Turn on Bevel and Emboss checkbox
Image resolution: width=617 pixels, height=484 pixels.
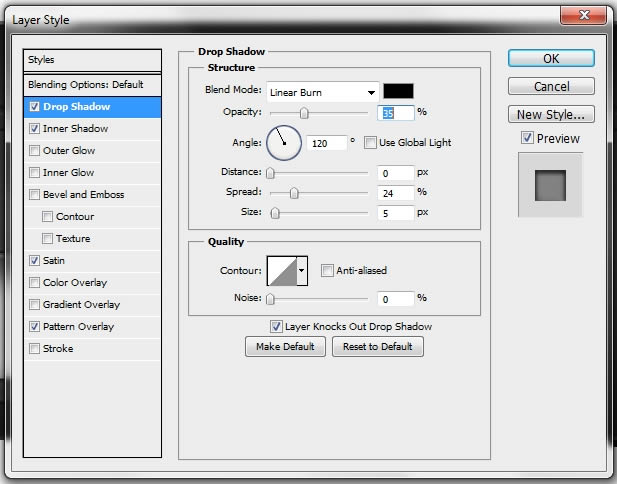pos(34,195)
